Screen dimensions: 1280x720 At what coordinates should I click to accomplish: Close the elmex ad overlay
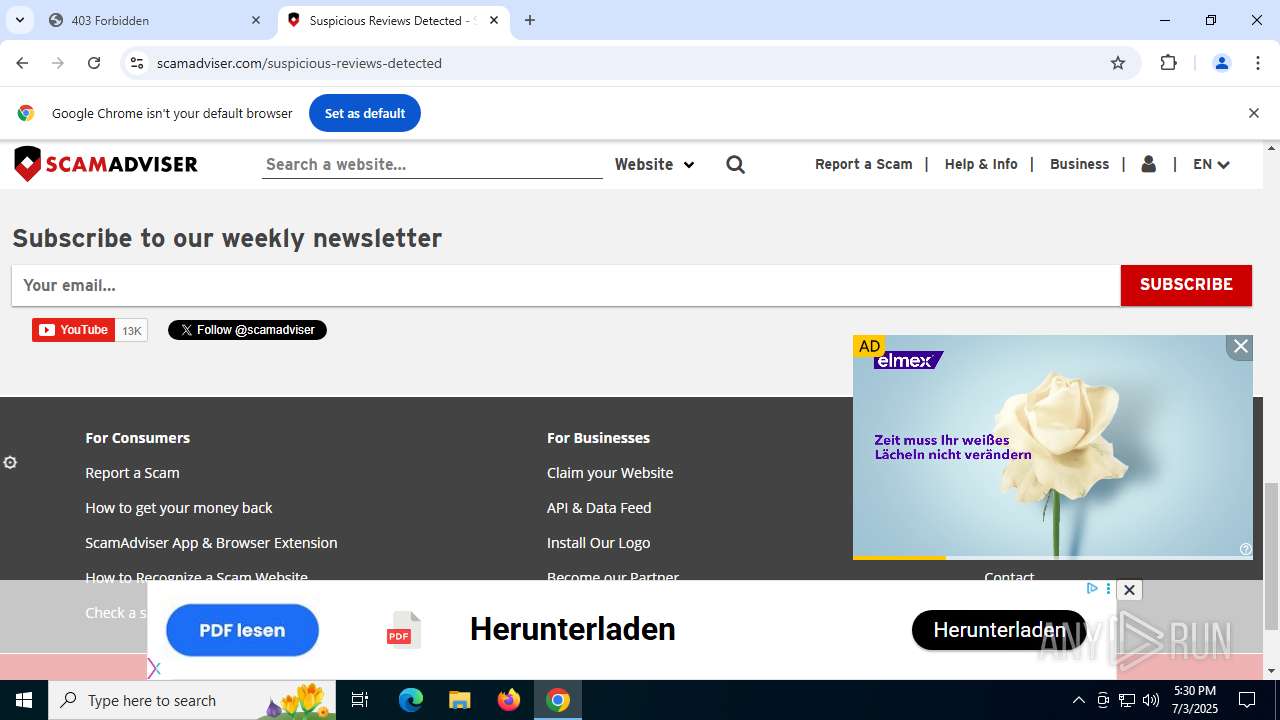1240,347
